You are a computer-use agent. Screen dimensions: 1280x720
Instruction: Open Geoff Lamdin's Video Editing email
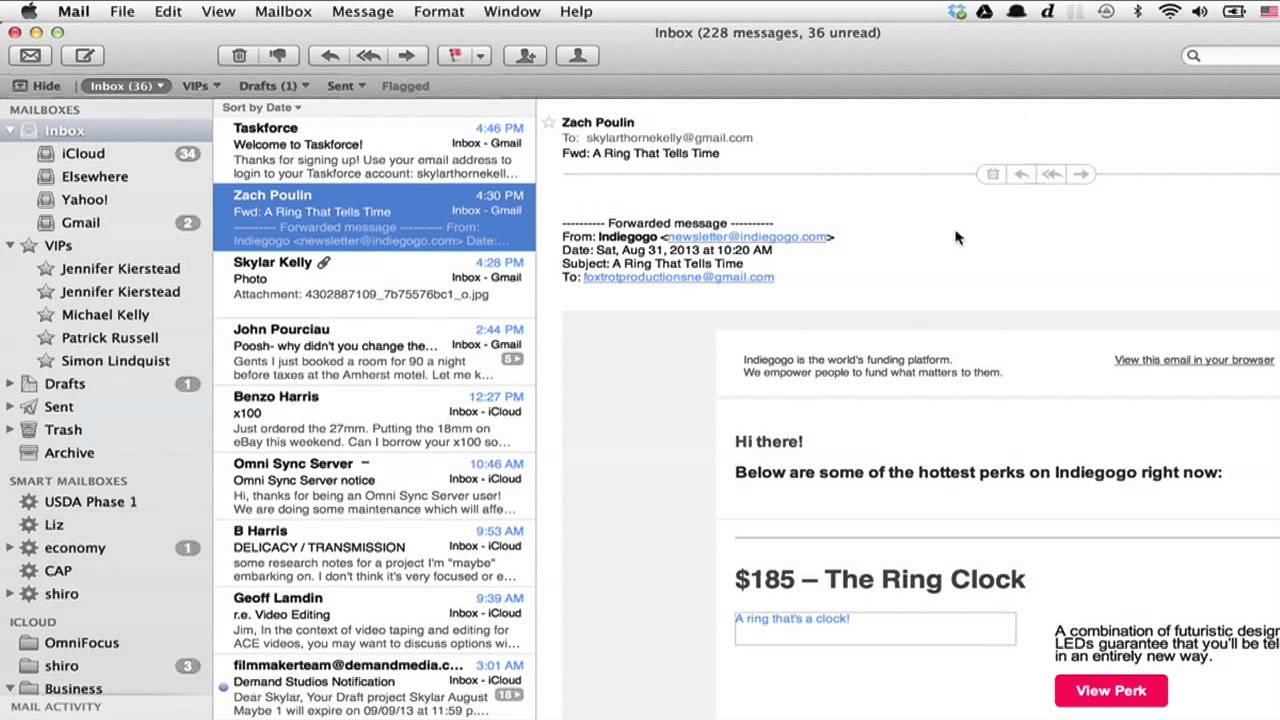374,619
